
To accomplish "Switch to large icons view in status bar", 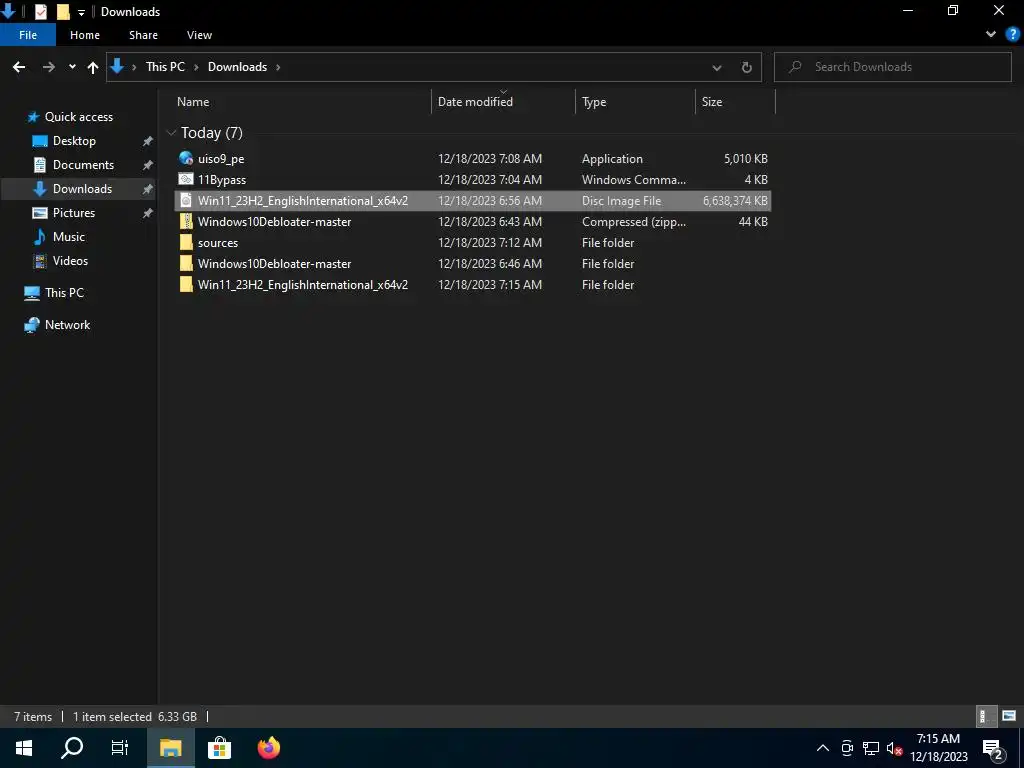I will click(1008, 716).
